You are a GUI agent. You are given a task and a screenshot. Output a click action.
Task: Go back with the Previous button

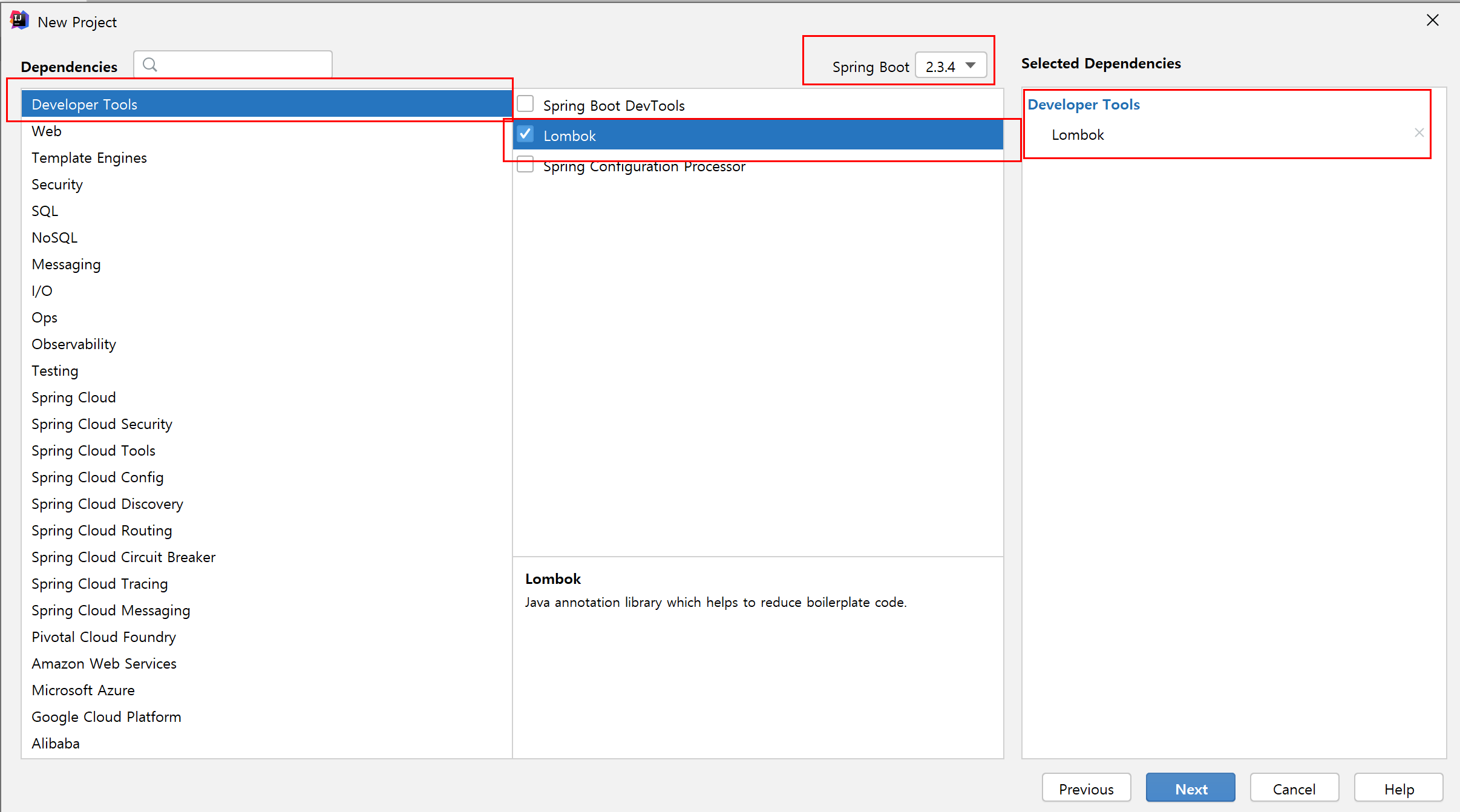pos(1086,788)
